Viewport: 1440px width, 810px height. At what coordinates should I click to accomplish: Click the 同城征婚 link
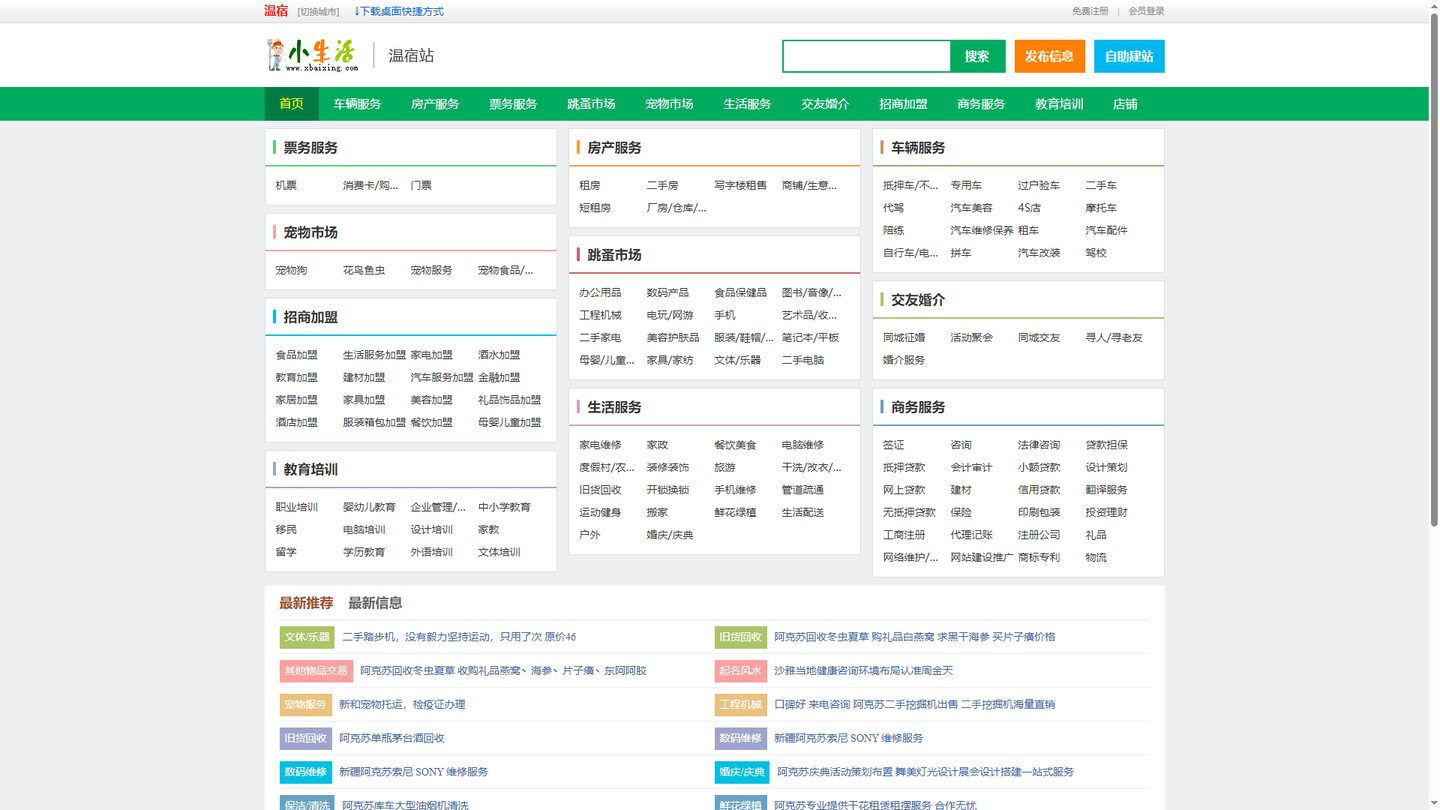[904, 338]
